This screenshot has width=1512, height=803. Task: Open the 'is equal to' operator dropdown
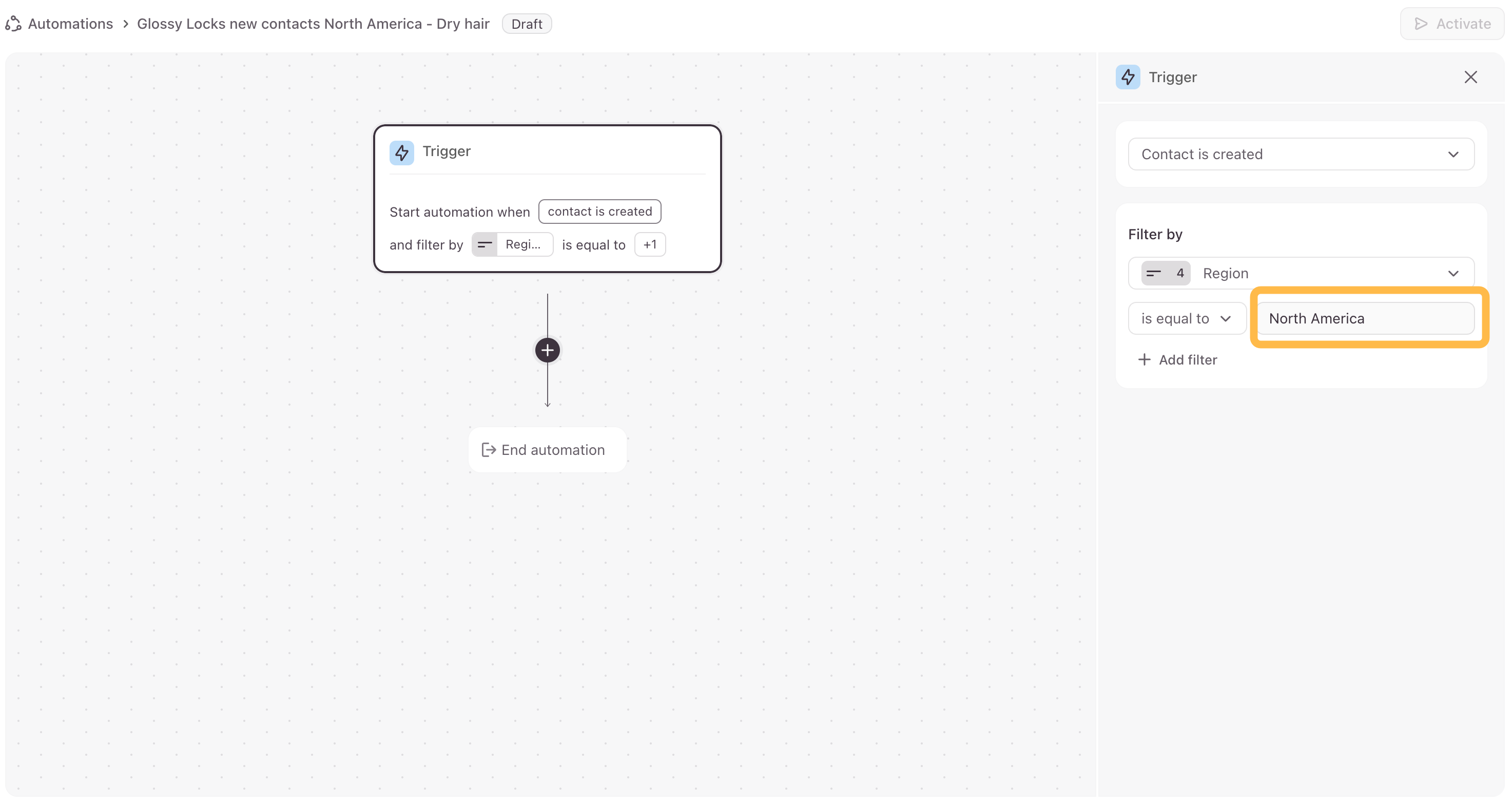(1186, 319)
